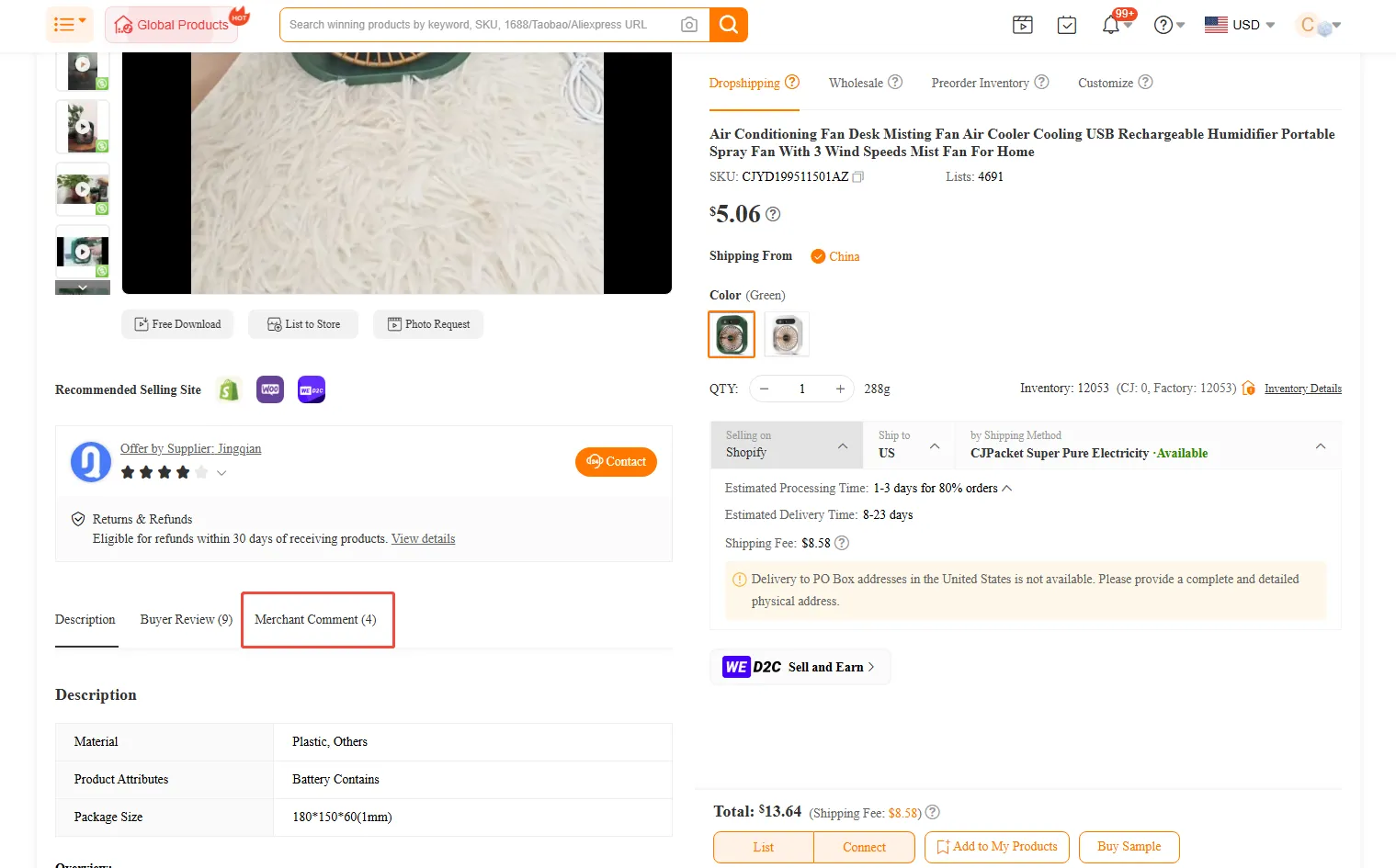
Task: Open image search camera icon
Action: pos(688,25)
